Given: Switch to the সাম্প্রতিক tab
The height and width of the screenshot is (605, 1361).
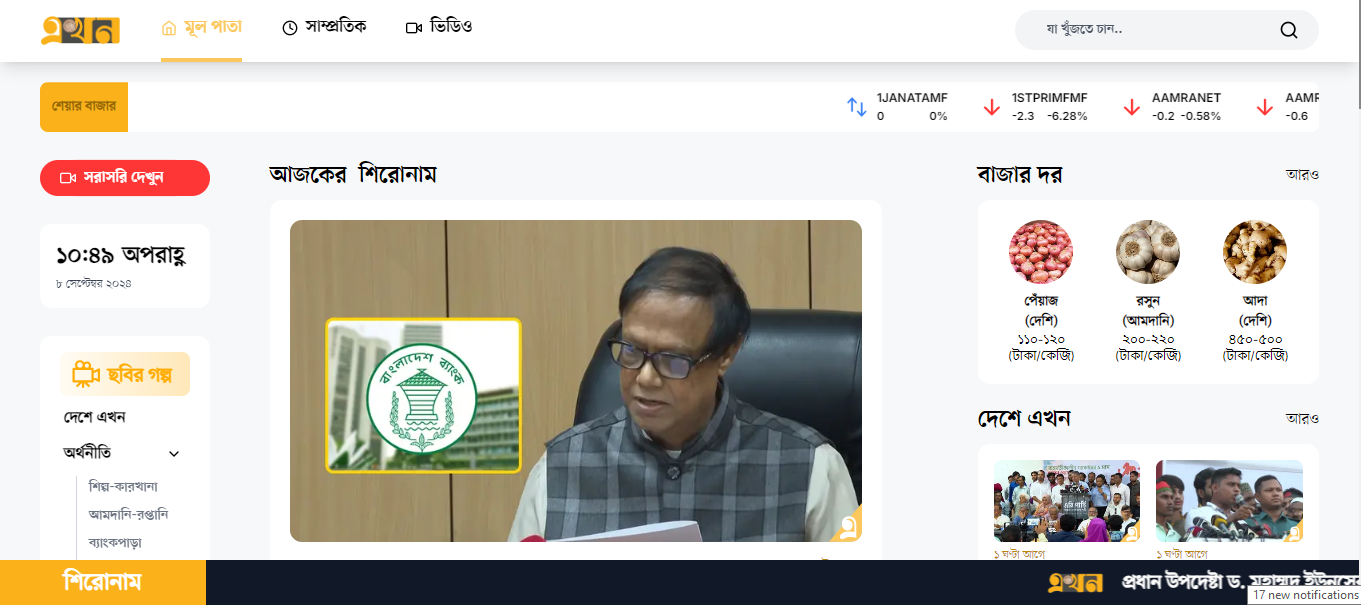Looking at the screenshot, I should pos(324,27).
